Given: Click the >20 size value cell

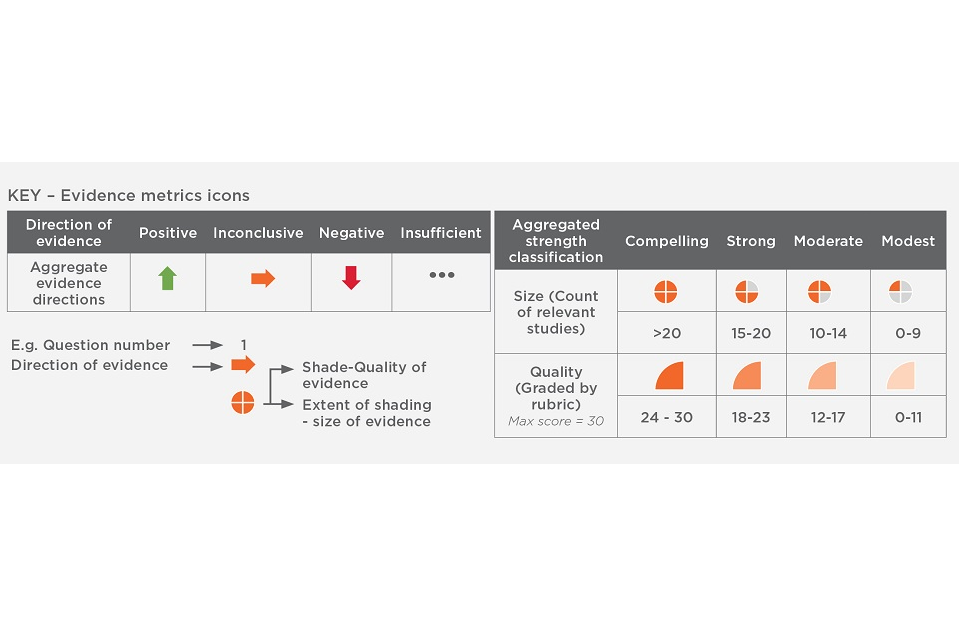Looking at the screenshot, I should point(667,333).
